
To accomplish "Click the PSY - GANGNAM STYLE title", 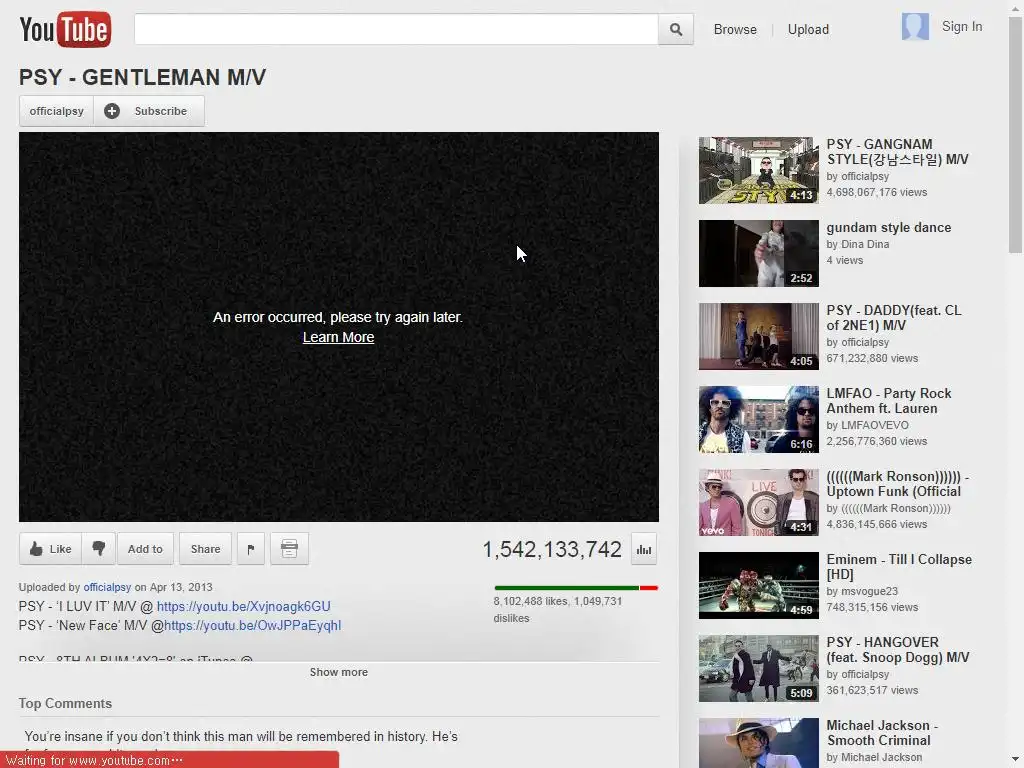I will point(897,152).
